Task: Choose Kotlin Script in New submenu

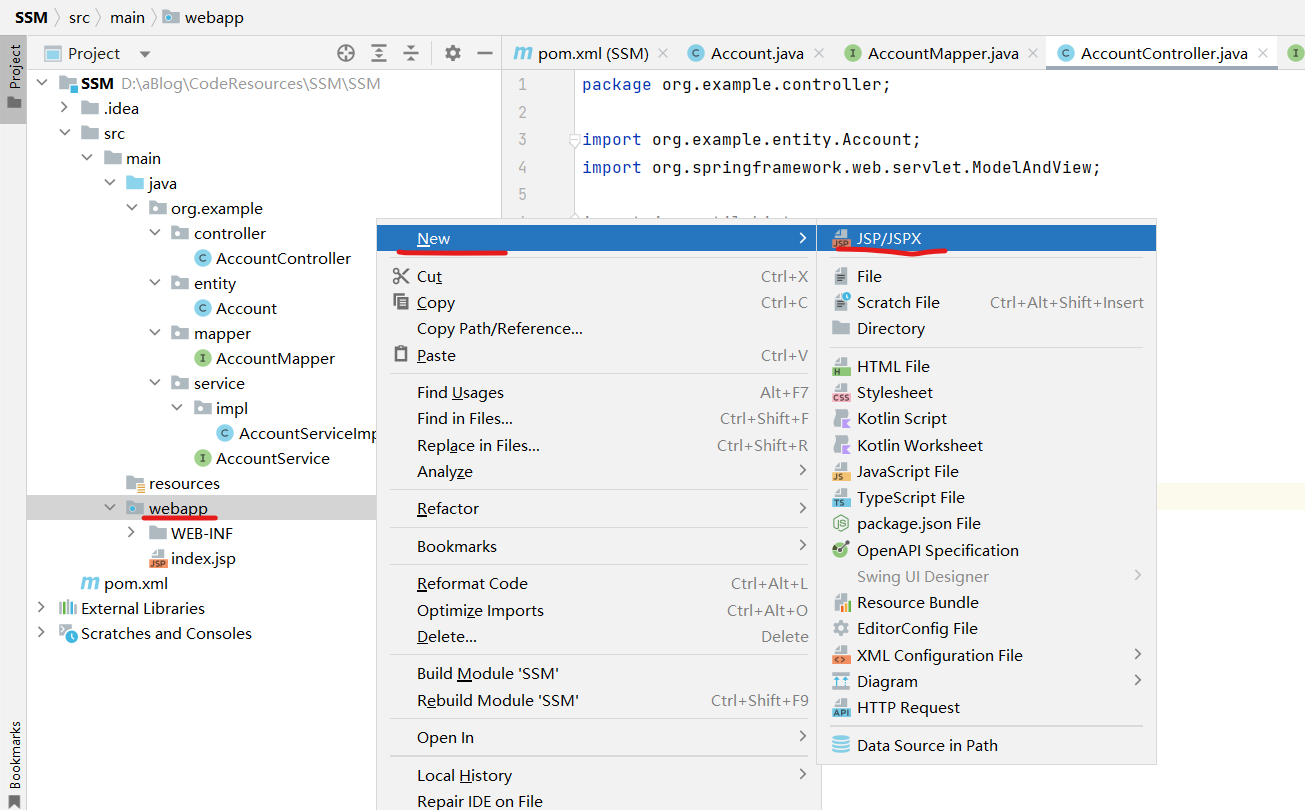Action: pos(986,418)
